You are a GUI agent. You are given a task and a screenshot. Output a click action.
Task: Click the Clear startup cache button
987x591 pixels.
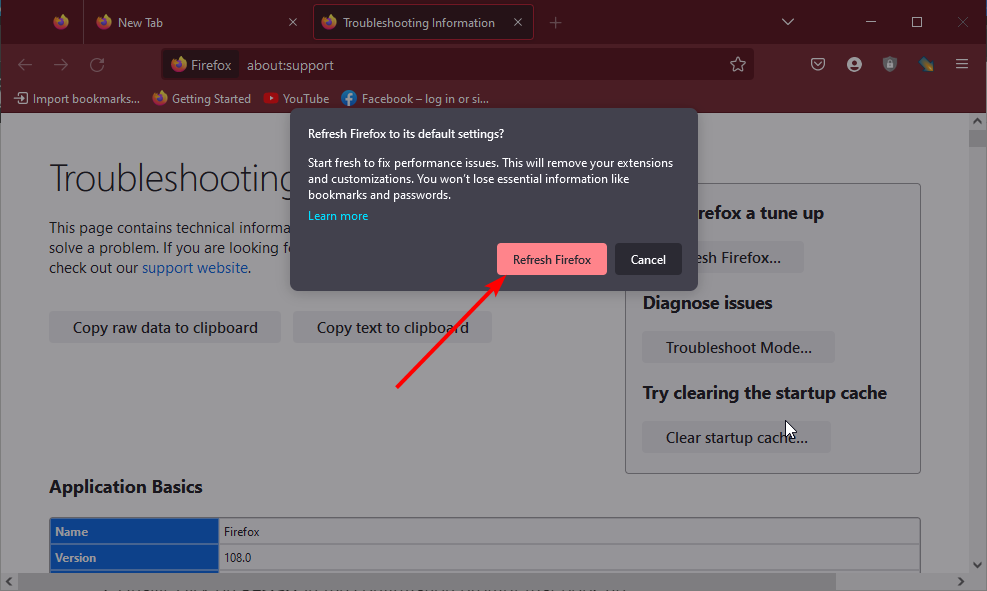pyautogui.click(x=736, y=437)
